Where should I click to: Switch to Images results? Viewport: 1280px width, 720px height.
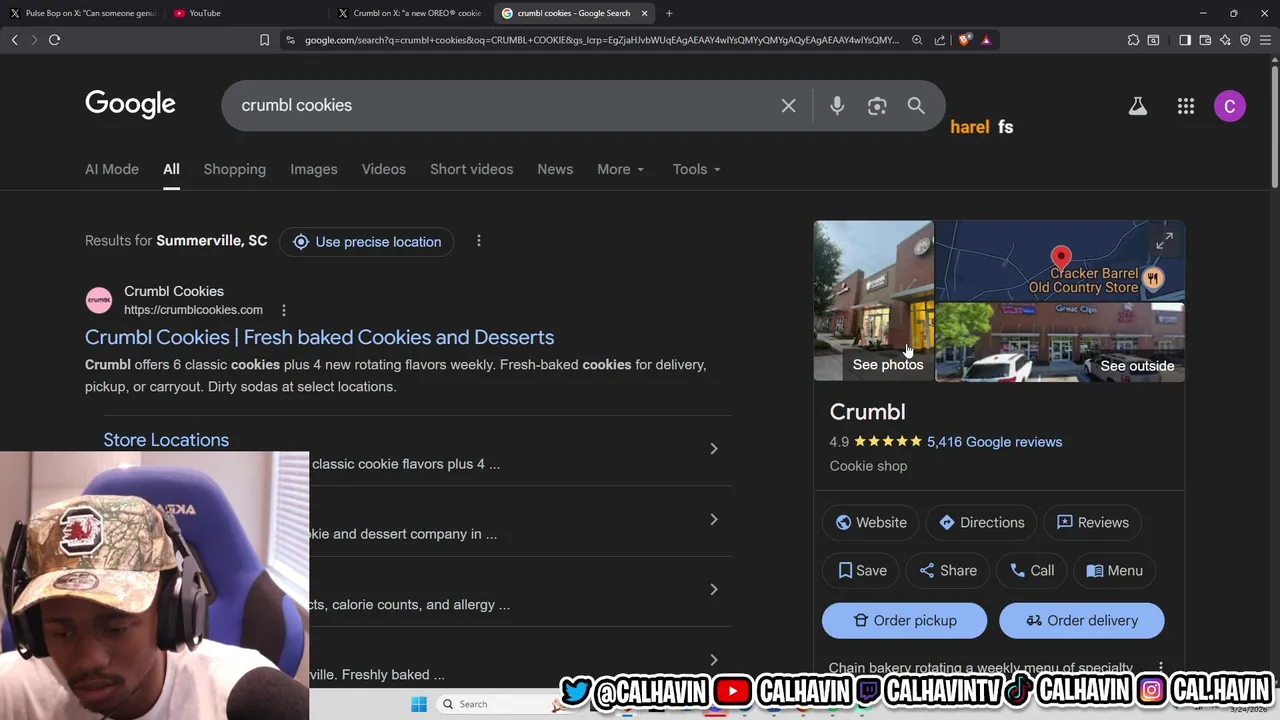pos(314,169)
